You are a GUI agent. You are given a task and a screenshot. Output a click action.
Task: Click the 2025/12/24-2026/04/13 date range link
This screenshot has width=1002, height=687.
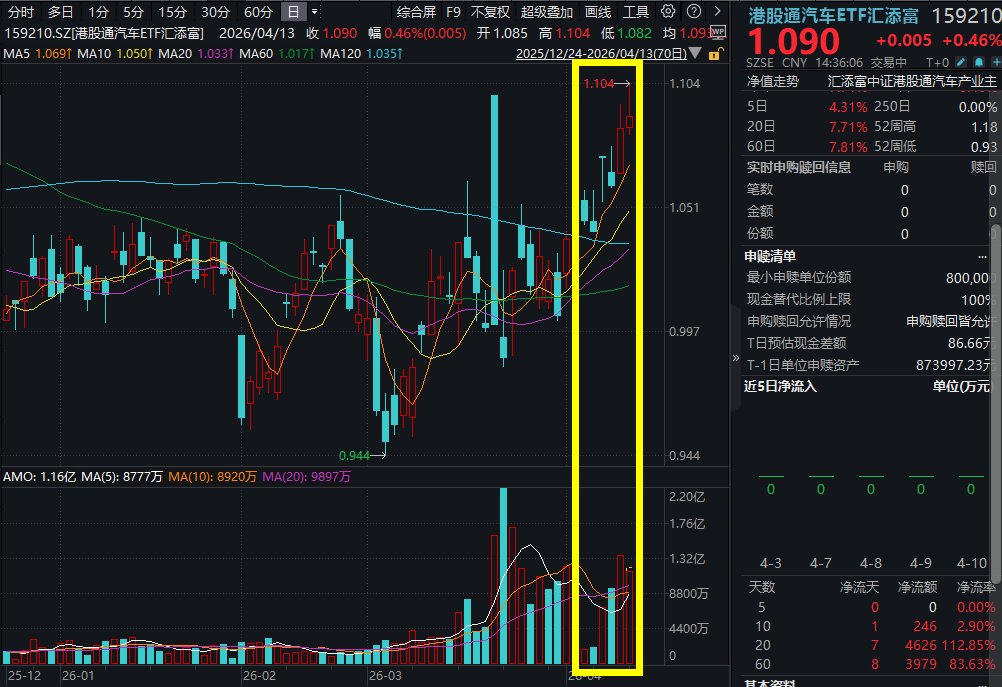click(x=600, y=53)
